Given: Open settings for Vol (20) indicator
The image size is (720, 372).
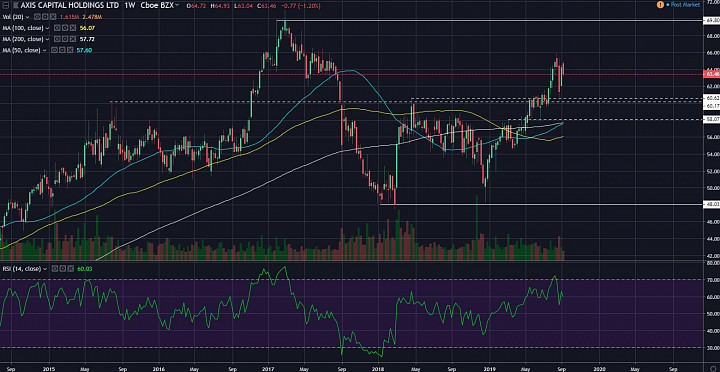Looking at the screenshot, I should click(45, 17).
